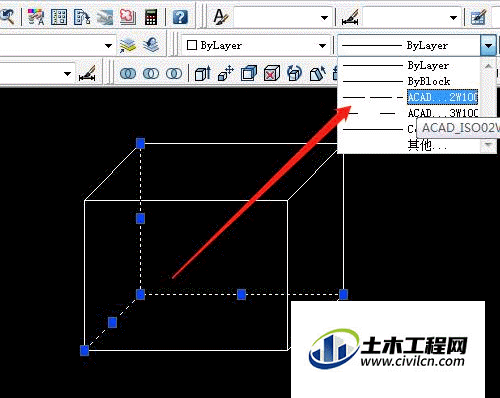Screen dimensions: 500x398
Task: Expand the text style dropdown
Action: pyautogui.click(x=324, y=18)
